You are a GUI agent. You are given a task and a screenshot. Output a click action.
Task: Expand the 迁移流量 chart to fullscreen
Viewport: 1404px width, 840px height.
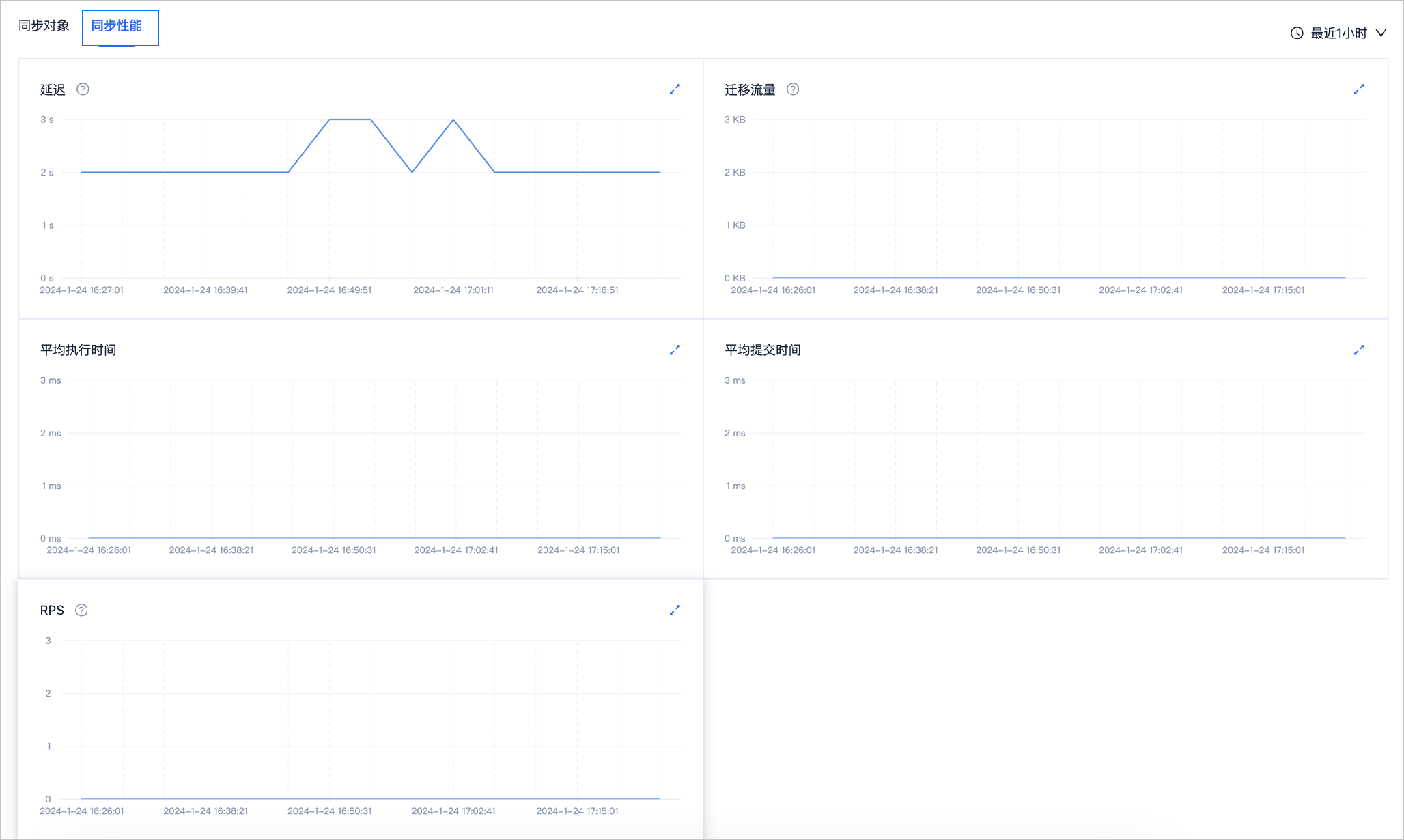pyautogui.click(x=1359, y=89)
